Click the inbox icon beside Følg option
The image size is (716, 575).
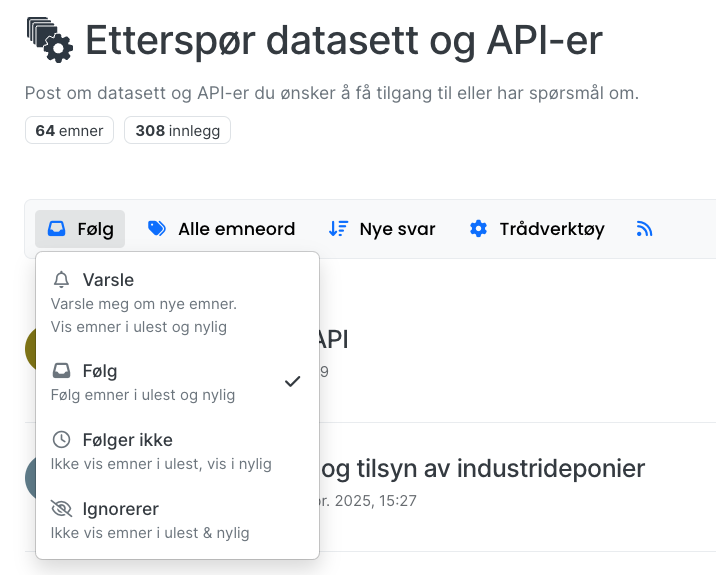(61, 371)
